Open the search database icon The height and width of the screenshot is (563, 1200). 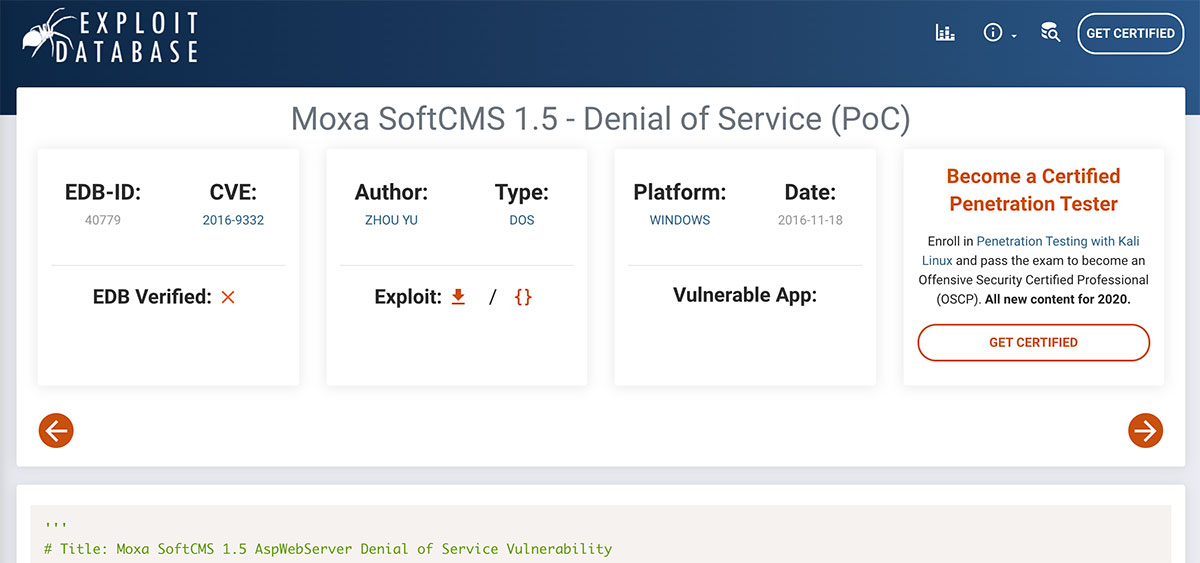(1050, 33)
